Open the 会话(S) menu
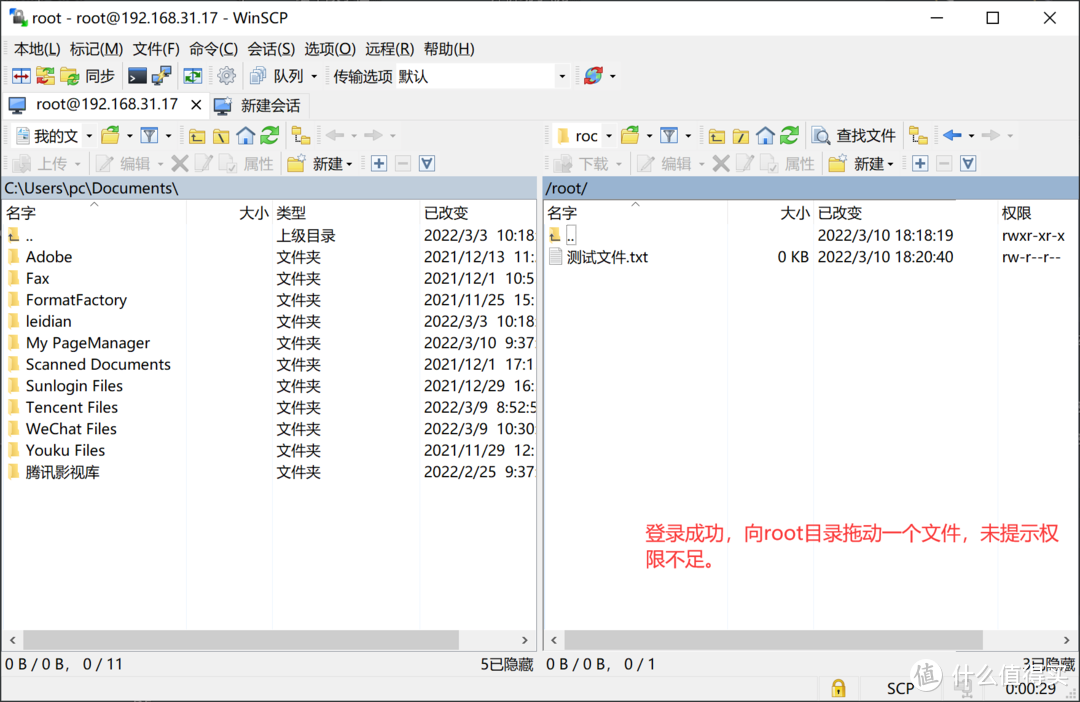The height and width of the screenshot is (702, 1080). tap(271, 49)
